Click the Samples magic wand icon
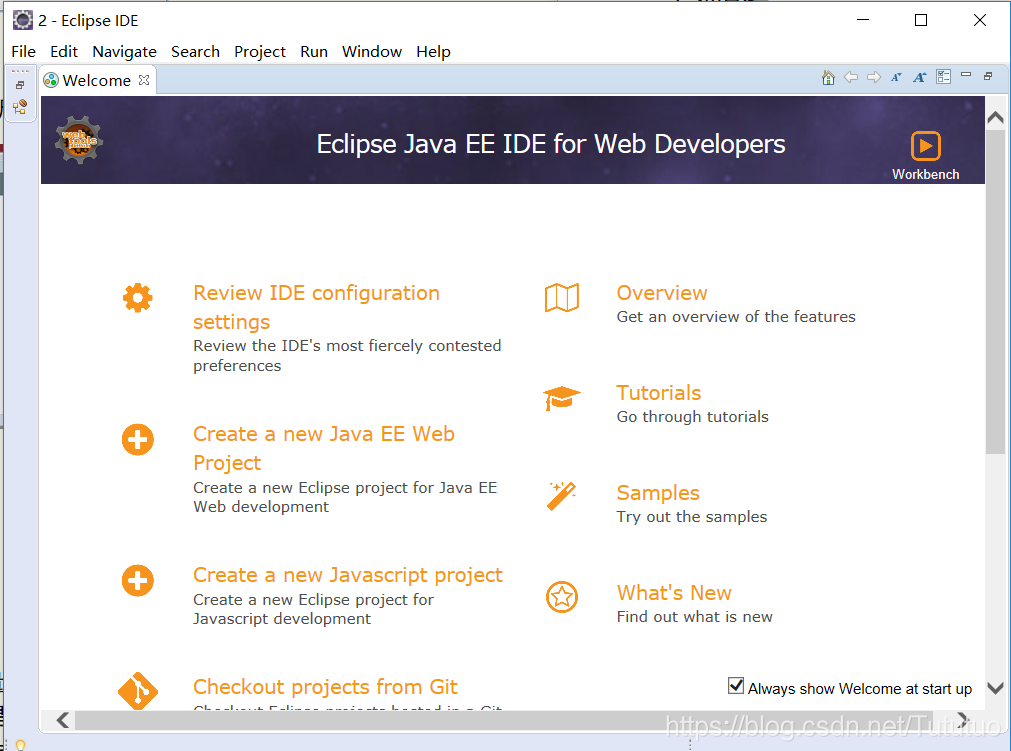Screen dimensions: 1011x751 (x=562, y=496)
